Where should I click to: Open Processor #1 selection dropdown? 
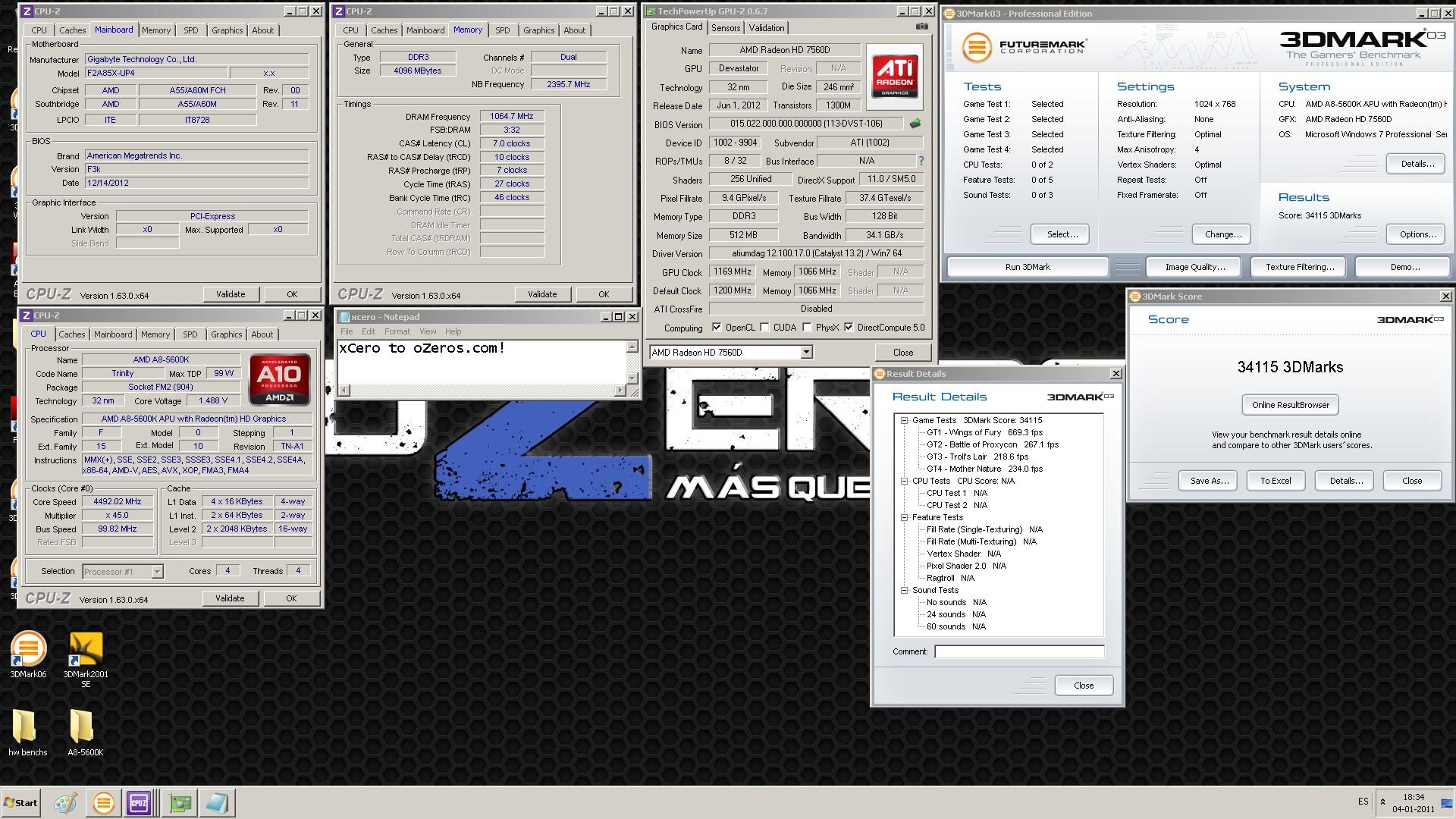157,572
